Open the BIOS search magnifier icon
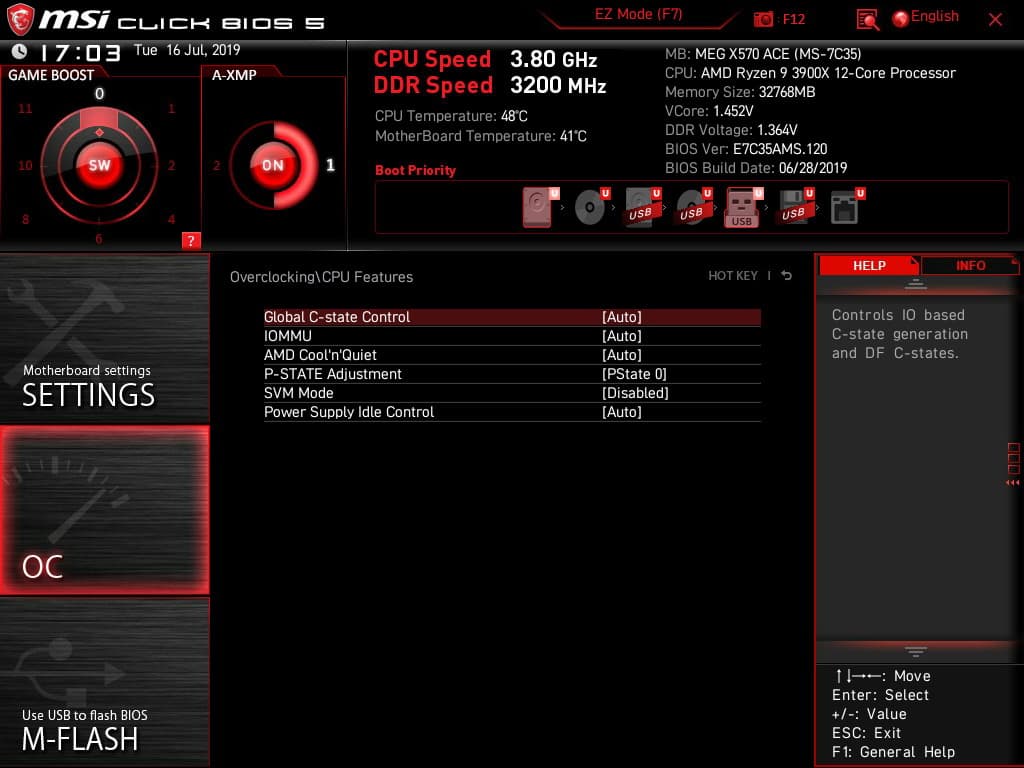1024x768 pixels. (867, 20)
